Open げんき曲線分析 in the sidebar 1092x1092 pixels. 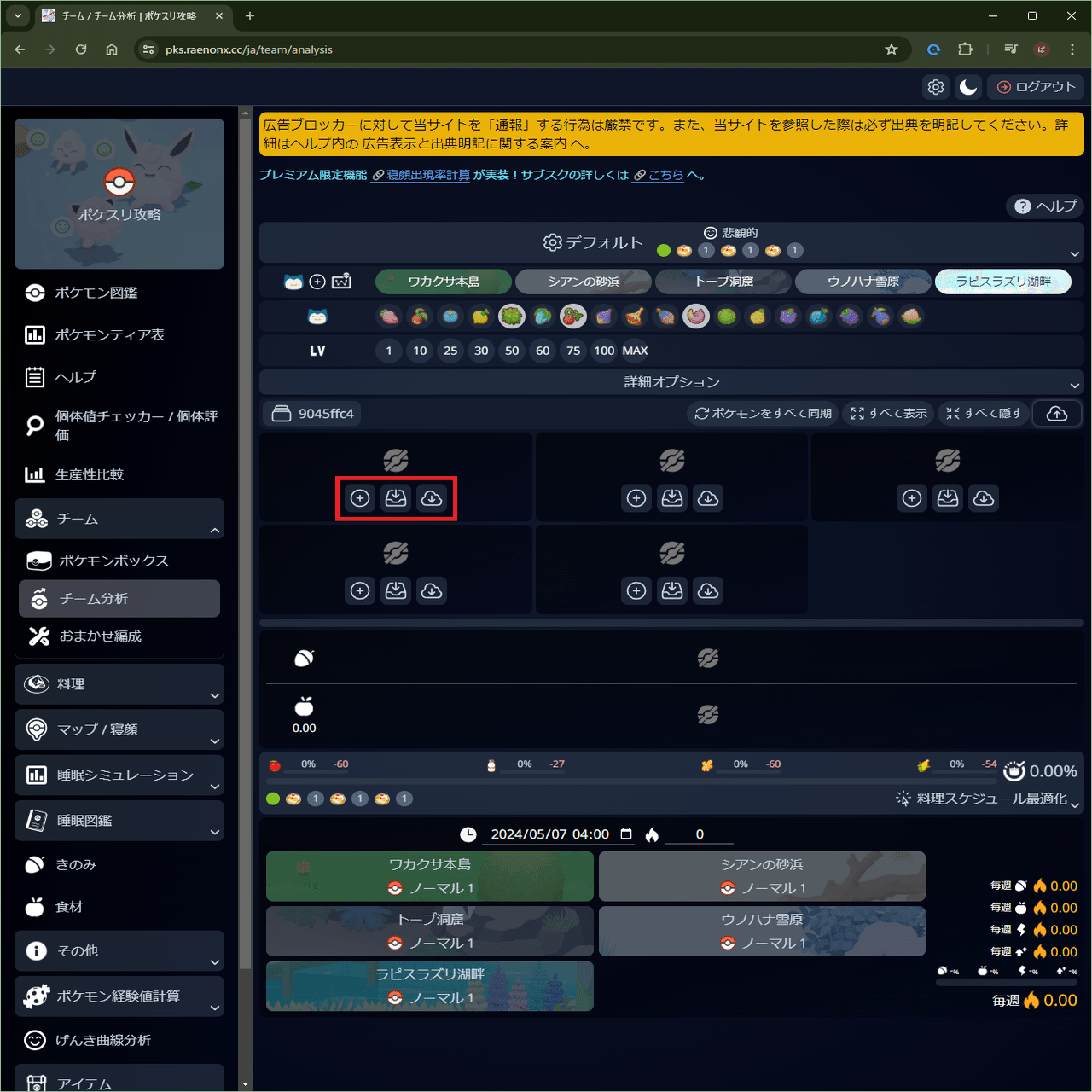tap(119, 1040)
